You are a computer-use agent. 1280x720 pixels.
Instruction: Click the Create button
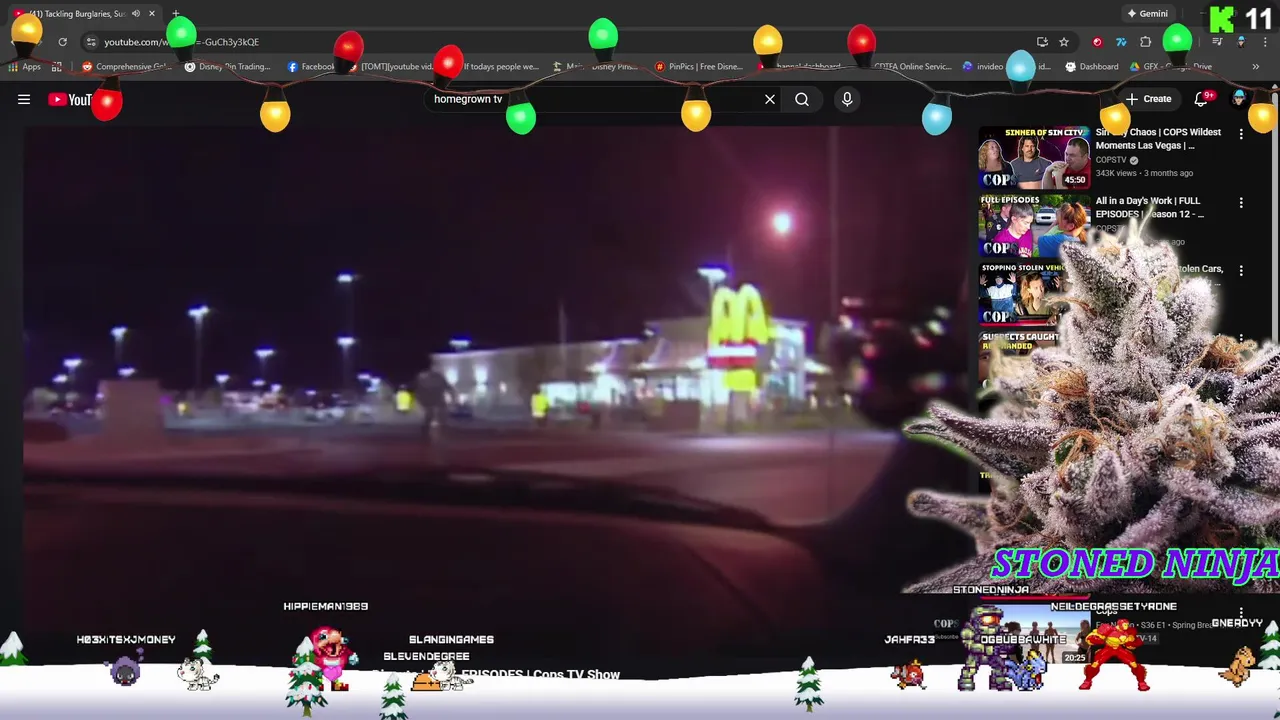1148,99
